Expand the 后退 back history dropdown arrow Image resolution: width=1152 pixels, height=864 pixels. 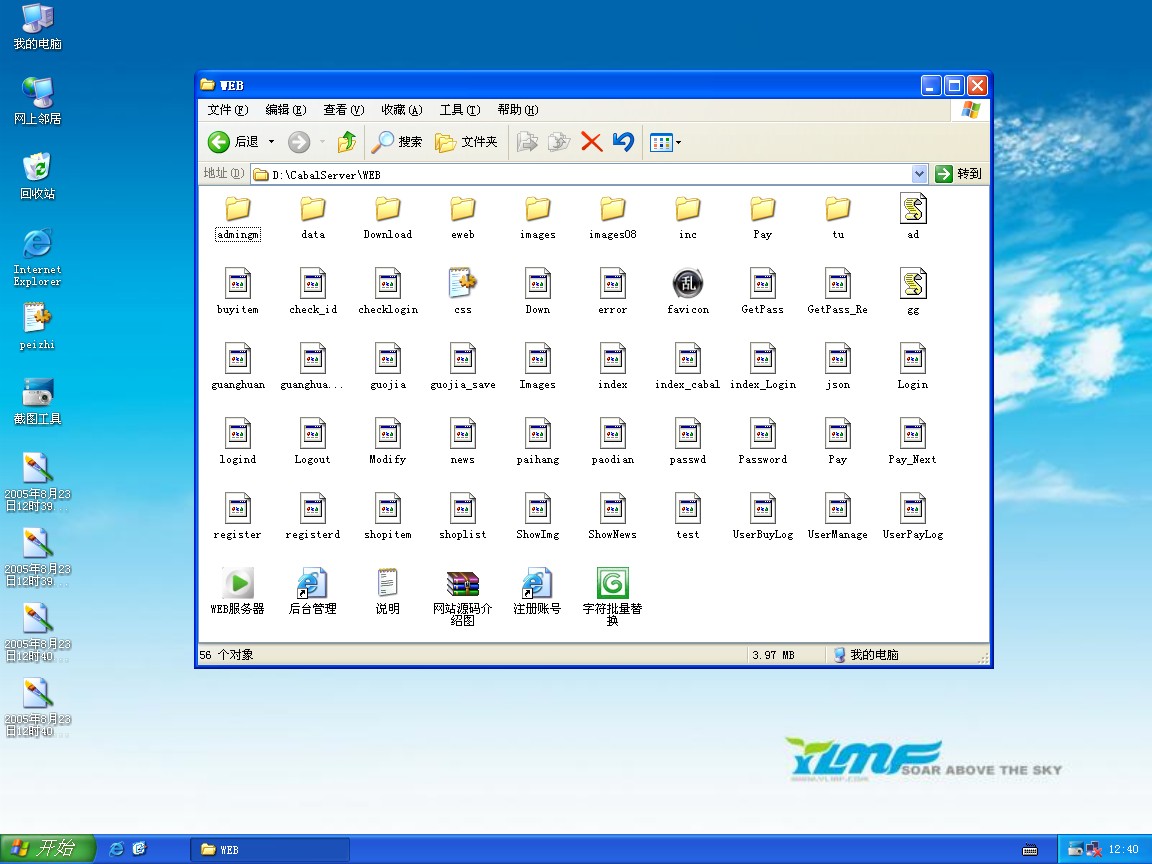[x=271, y=142]
